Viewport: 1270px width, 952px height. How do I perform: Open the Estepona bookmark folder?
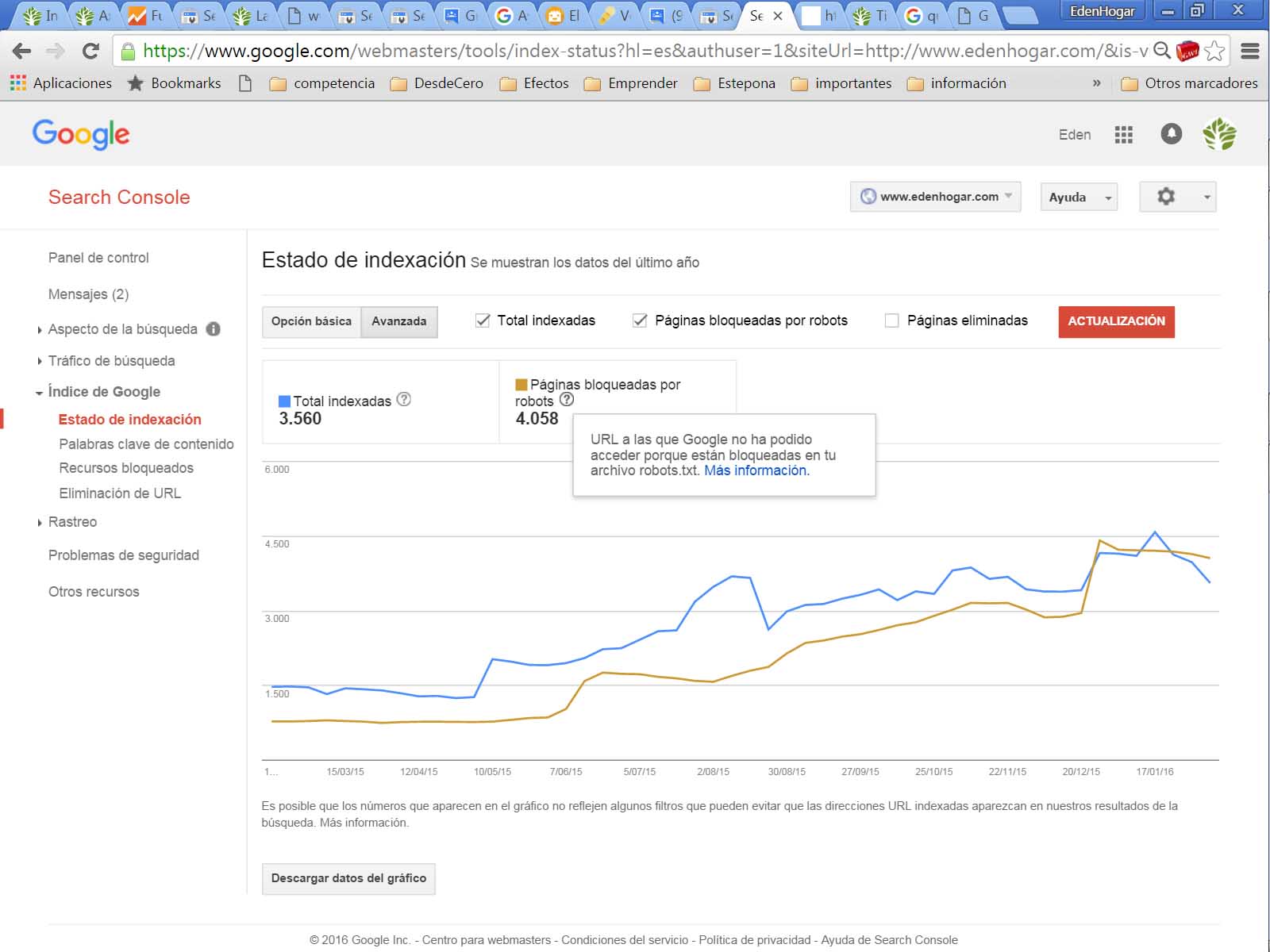click(x=734, y=83)
